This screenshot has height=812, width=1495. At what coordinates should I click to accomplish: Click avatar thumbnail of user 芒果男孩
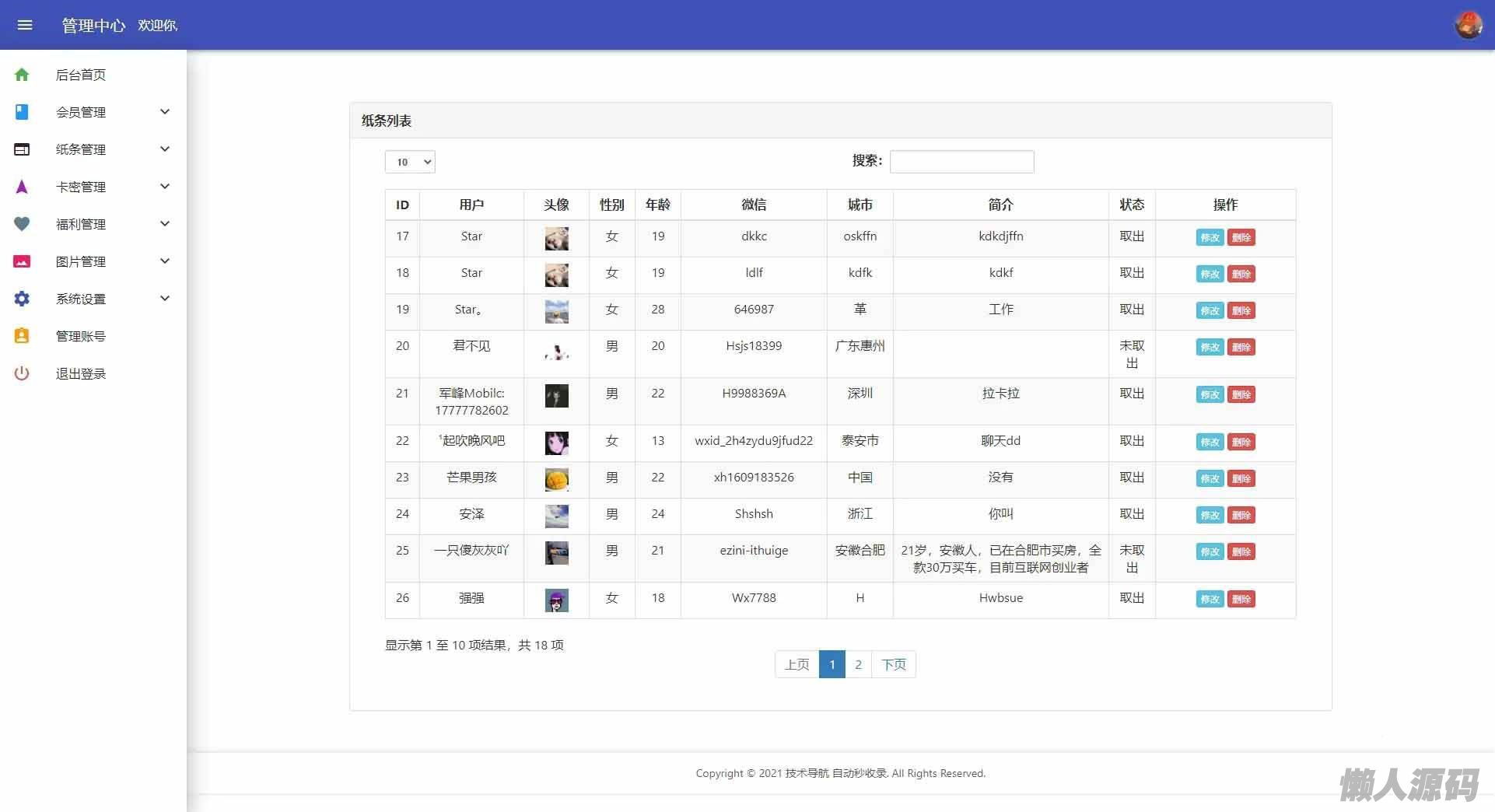[556, 479]
